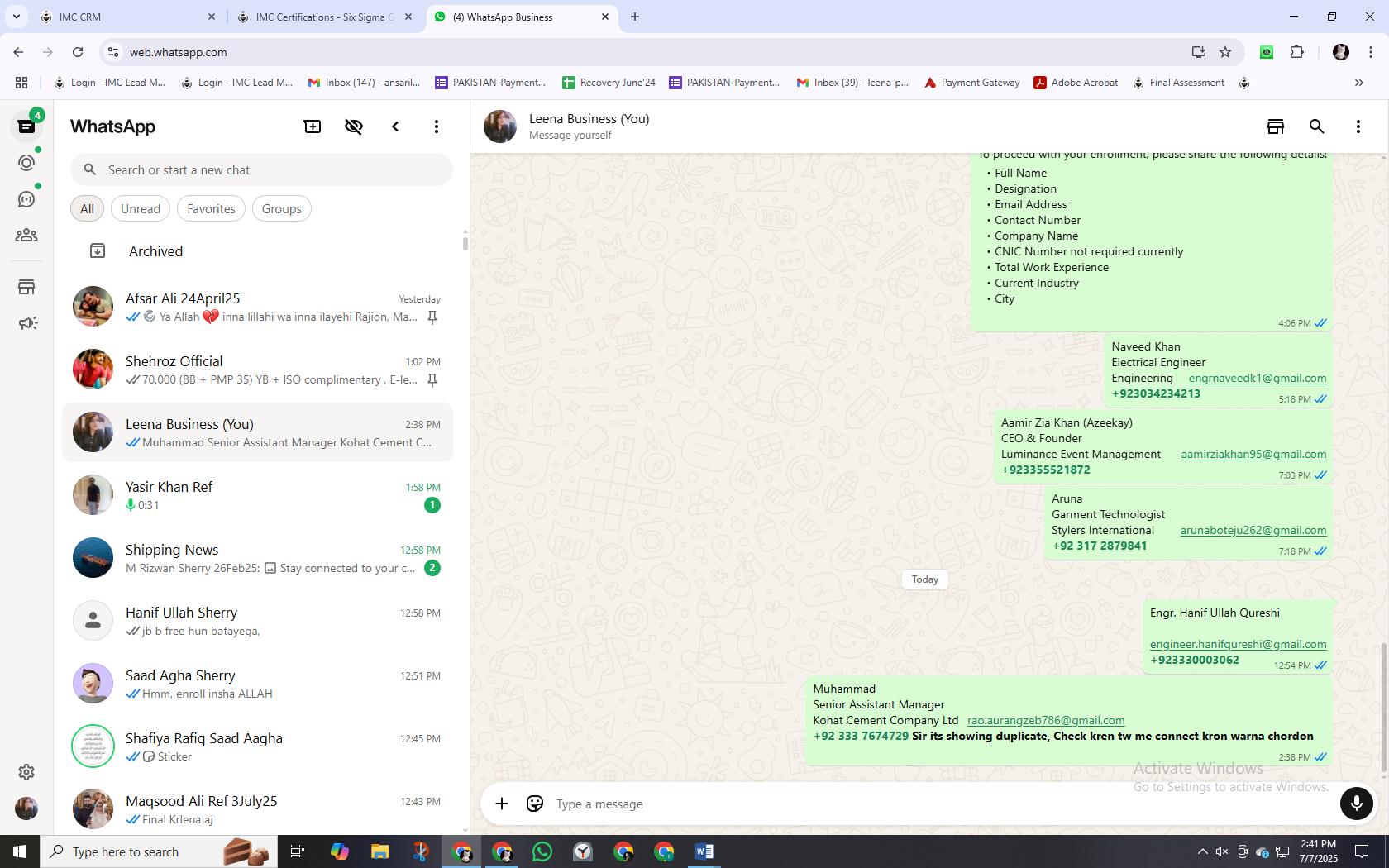This screenshot has height=868, width=1389.
Task: Open engineer.hanifqureshi@gmail.com link
Action: point(1238,644)
